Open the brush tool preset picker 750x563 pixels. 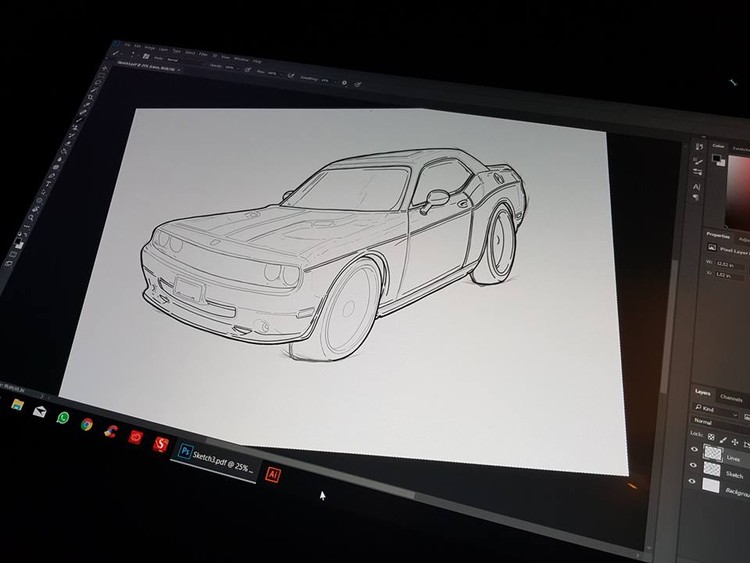pyautogui.click(x=132, y=54)
